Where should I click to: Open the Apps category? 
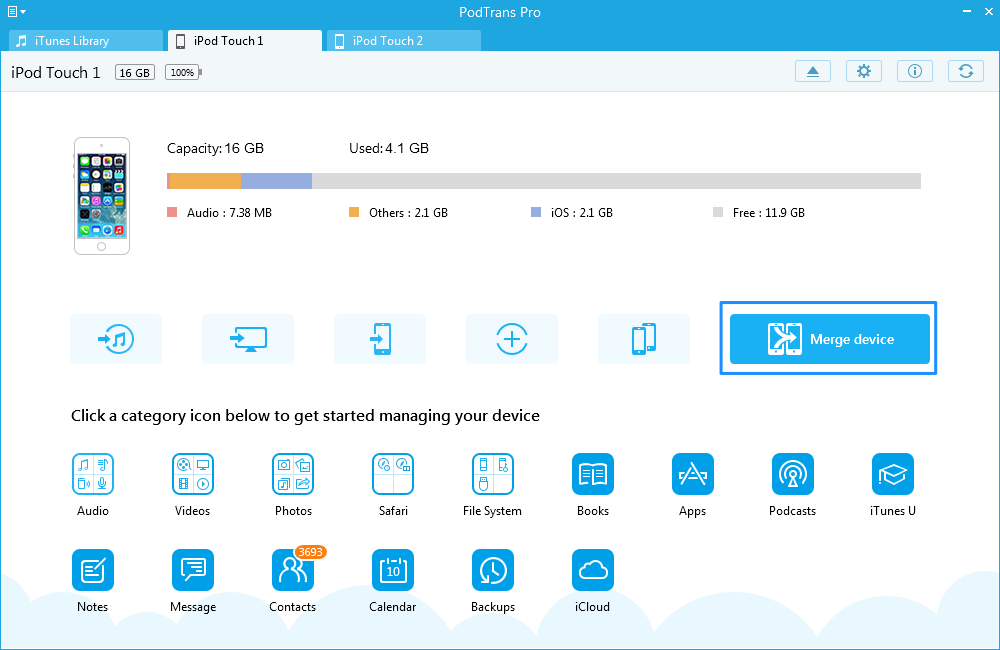[x=692, y=474]
